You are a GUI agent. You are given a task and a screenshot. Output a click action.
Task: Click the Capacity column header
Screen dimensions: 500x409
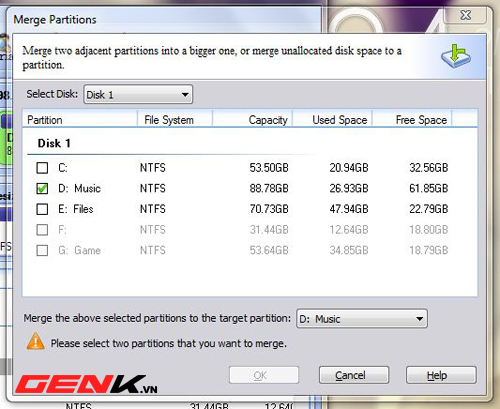[252, 119]
